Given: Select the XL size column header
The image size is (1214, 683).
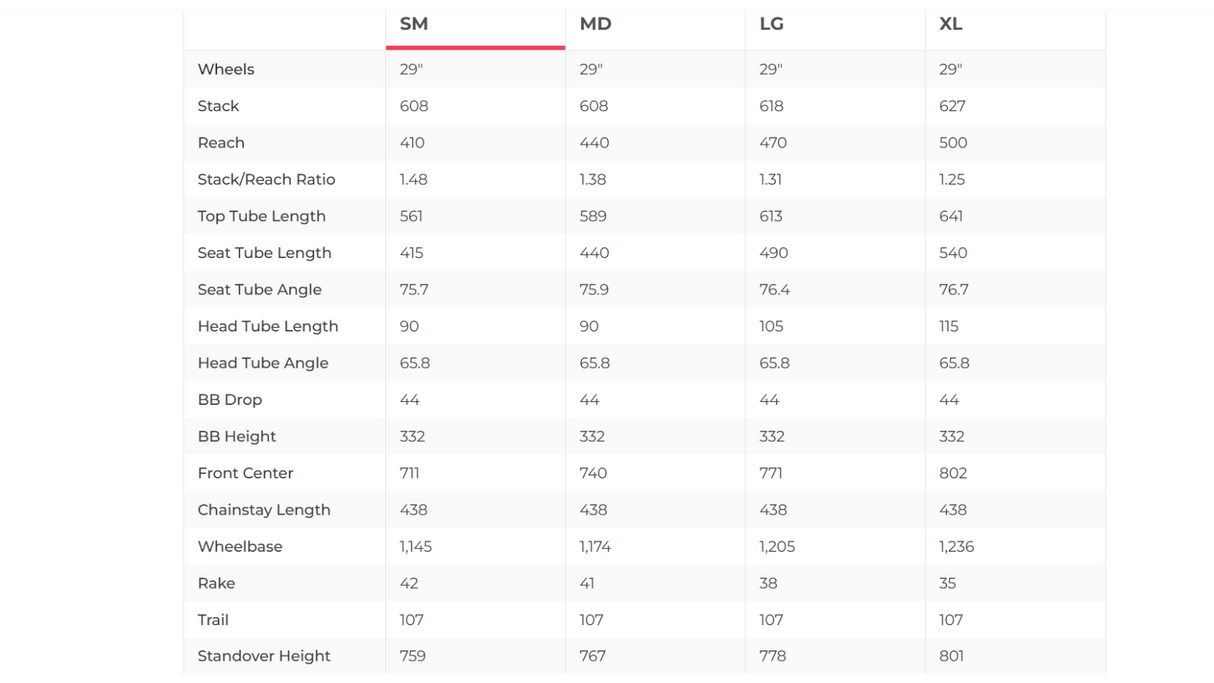Looking at the screenshot, I should click(950, 24).
